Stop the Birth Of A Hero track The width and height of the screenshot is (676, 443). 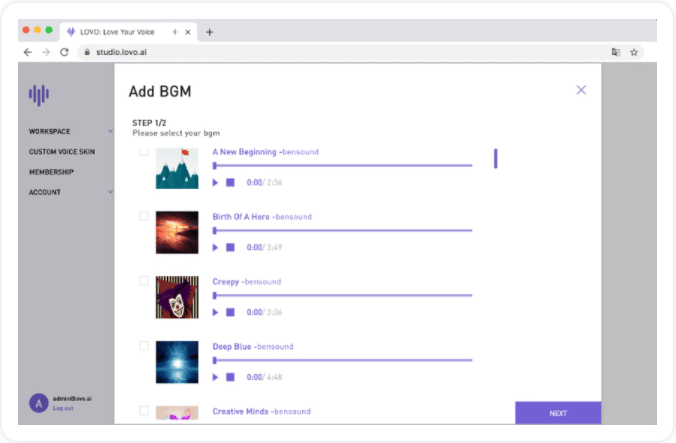[230, 247]
